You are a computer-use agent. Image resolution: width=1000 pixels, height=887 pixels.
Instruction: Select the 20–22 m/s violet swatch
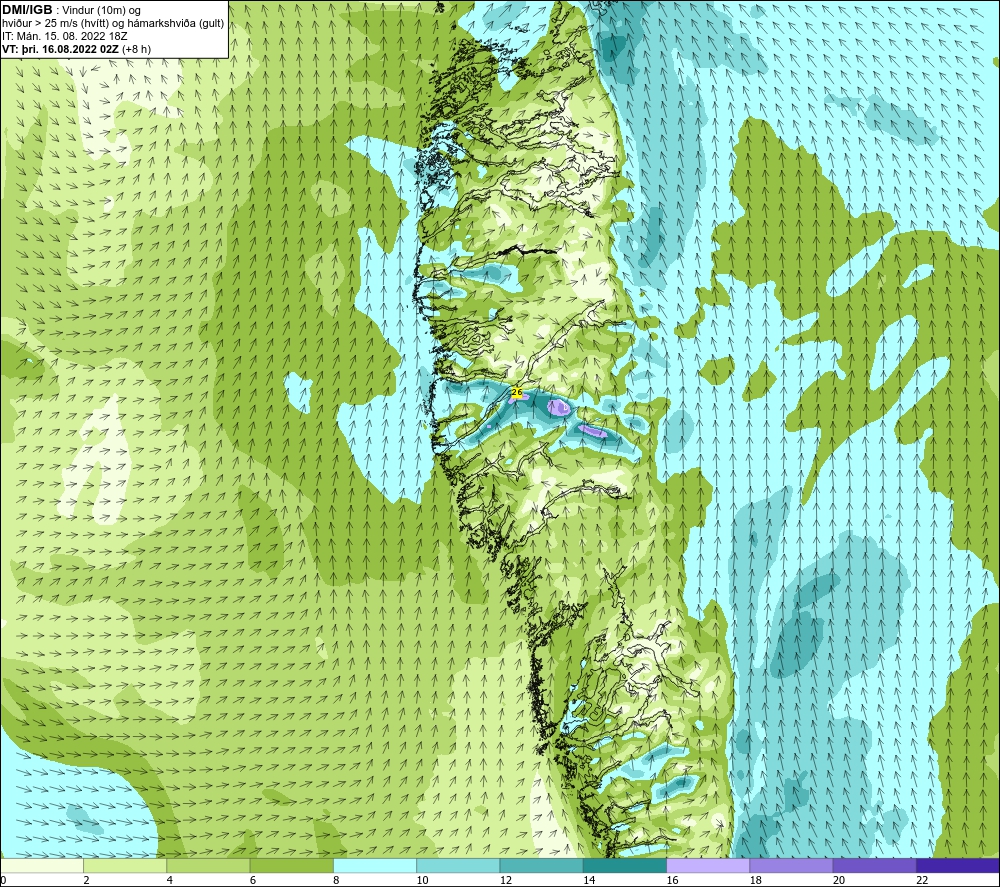pyautogui.click(x=874, y=865)
